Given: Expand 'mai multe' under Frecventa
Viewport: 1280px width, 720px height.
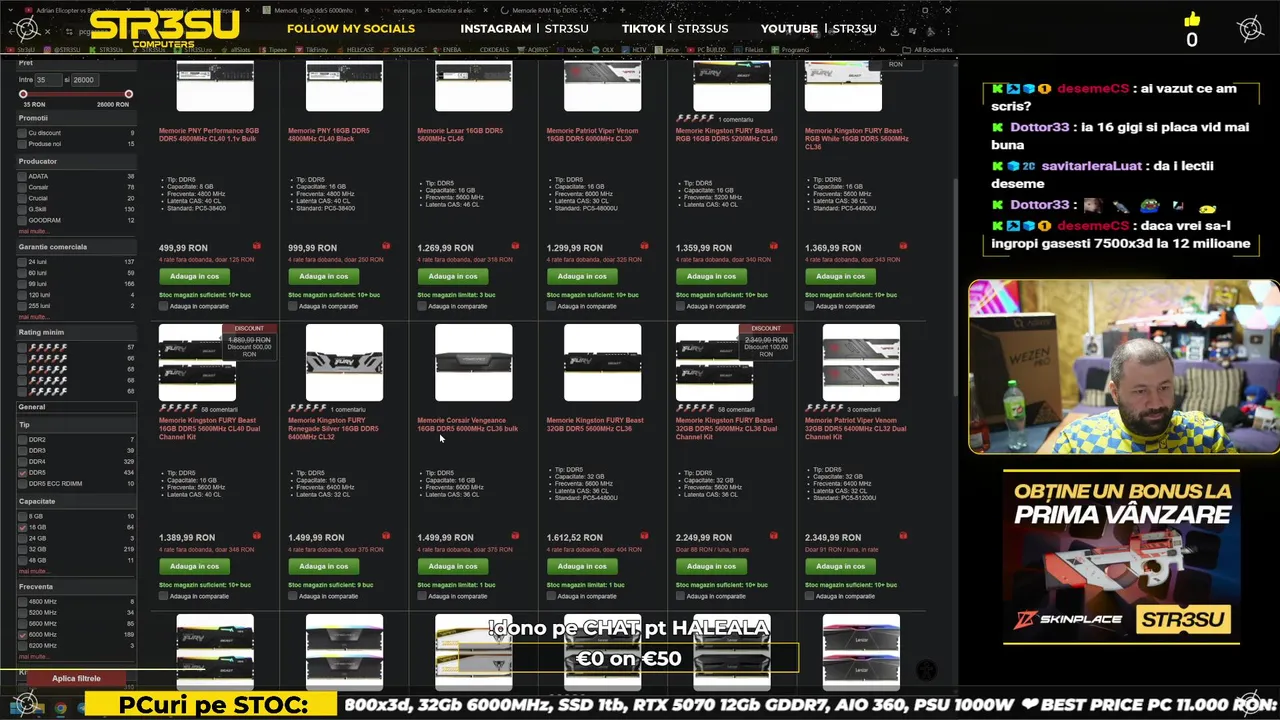Looking at the screenshot, I should 32,657.
